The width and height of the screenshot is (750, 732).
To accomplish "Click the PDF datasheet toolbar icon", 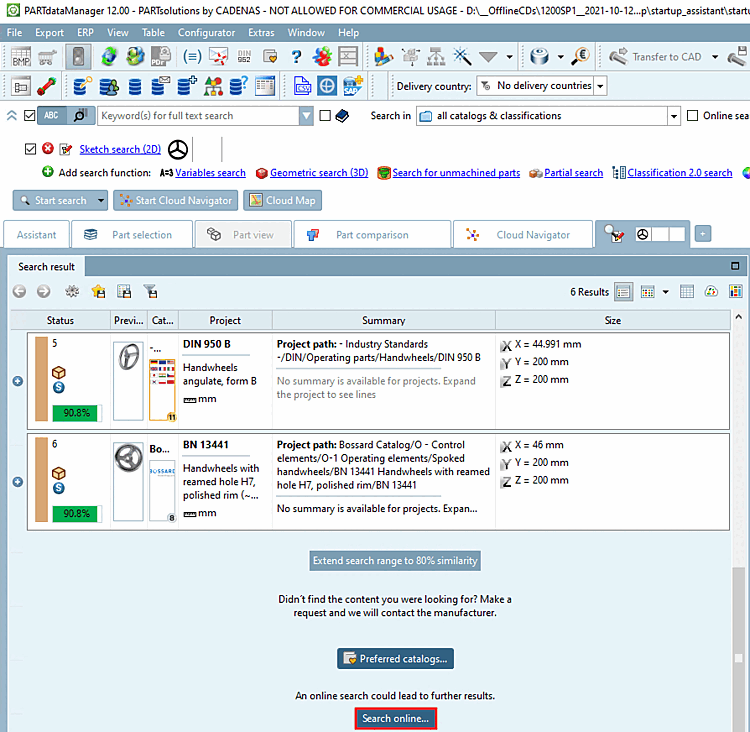I will tap(161, 56).
